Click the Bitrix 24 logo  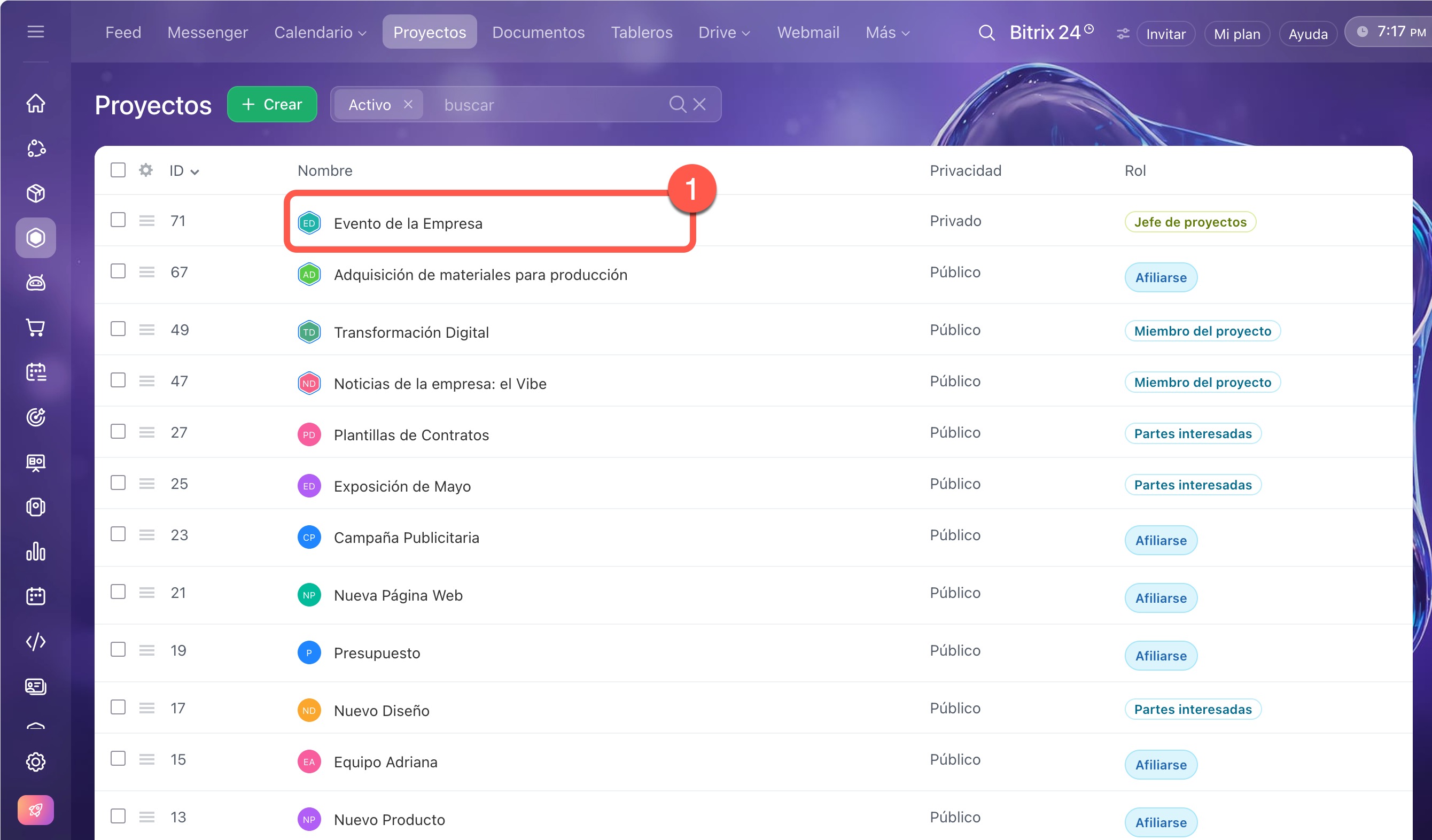click(x=1051, y=33)
